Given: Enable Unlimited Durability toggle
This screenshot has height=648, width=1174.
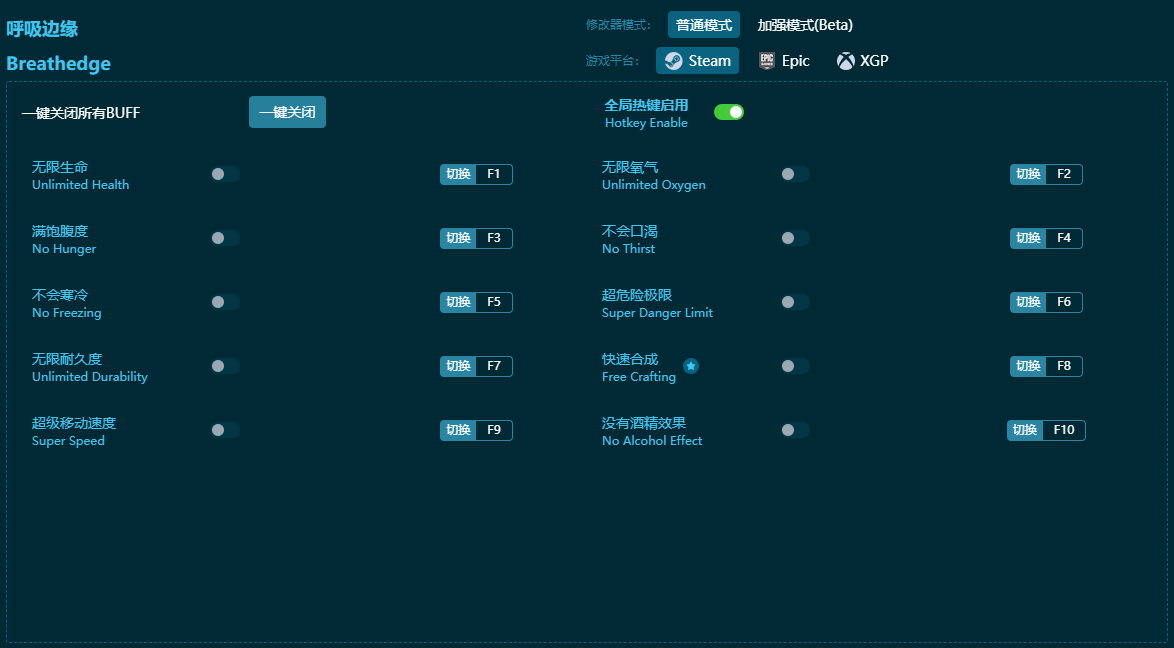Looking at the screenshot, I should [x=225, y=366].
